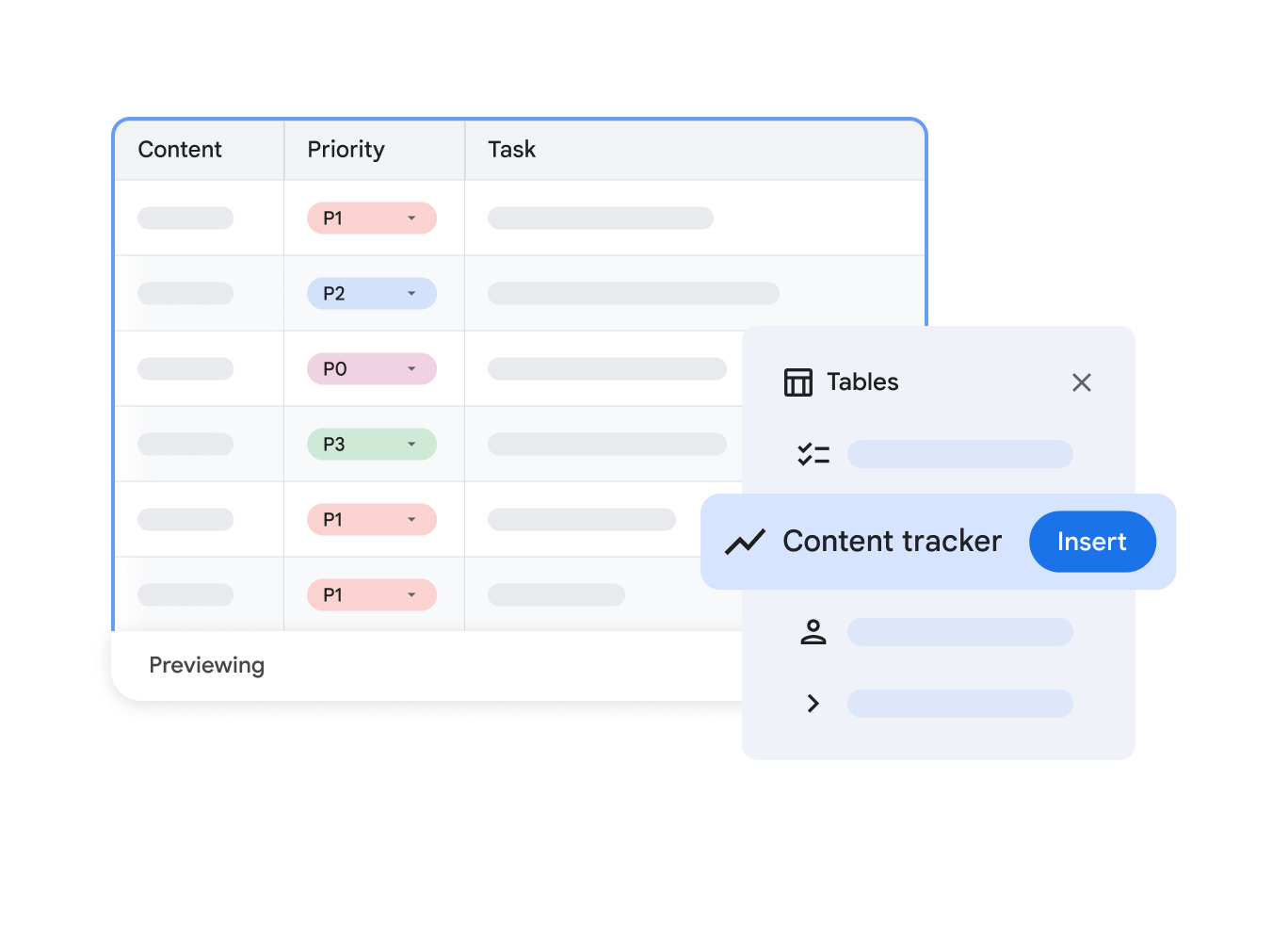Click the Tables grid icon
This screenshot has width=1288, height=942.
(x=797, y=382)
